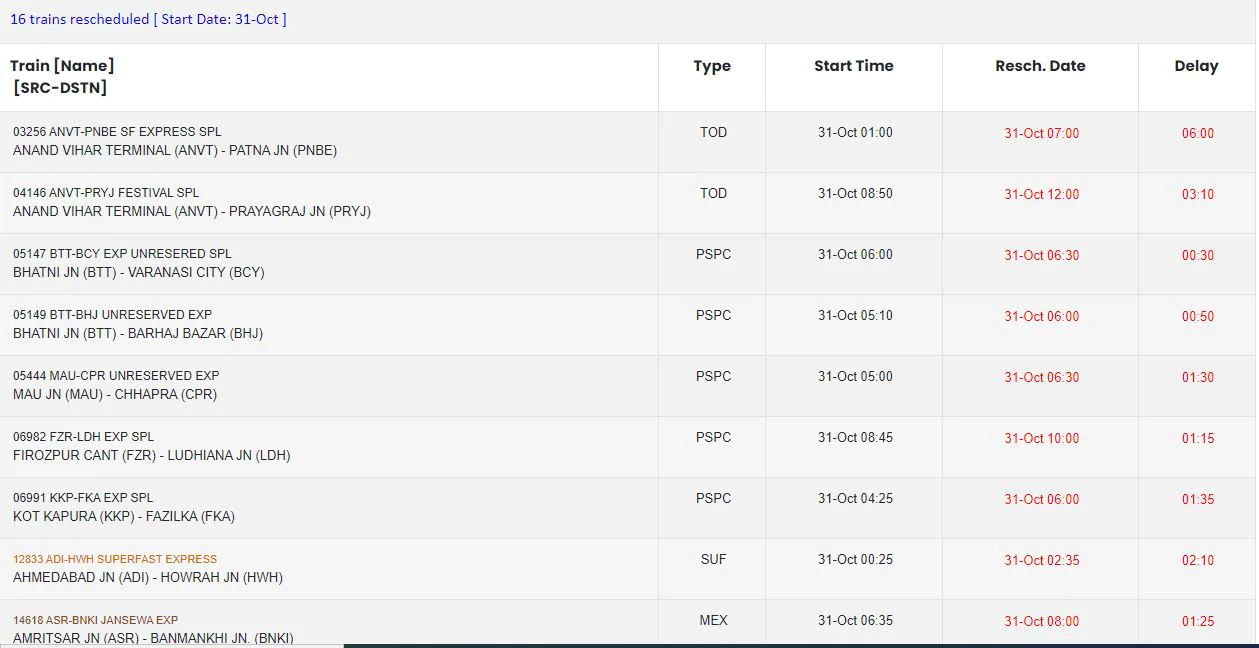This screenshot has height=648, width=1259.
Task: Click start time 31-Oct 01:00
Action: (x=855, y=132)
